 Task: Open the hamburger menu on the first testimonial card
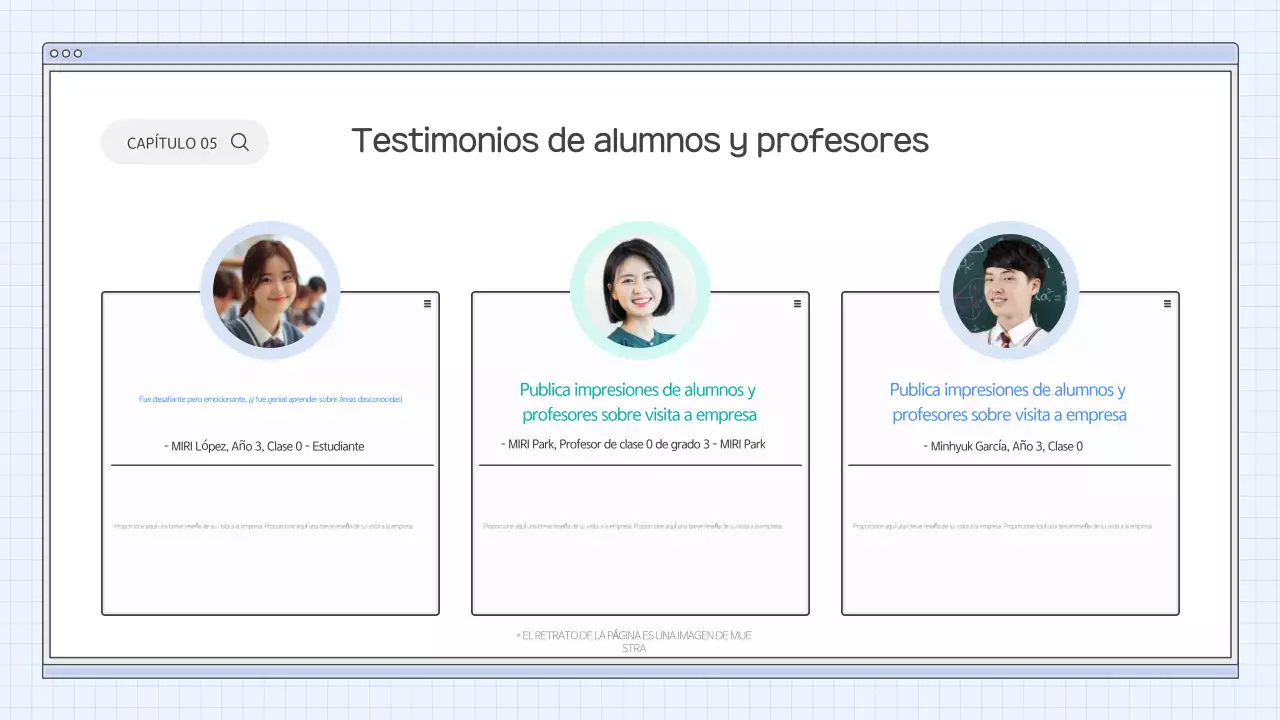click(x=427, y=303)
